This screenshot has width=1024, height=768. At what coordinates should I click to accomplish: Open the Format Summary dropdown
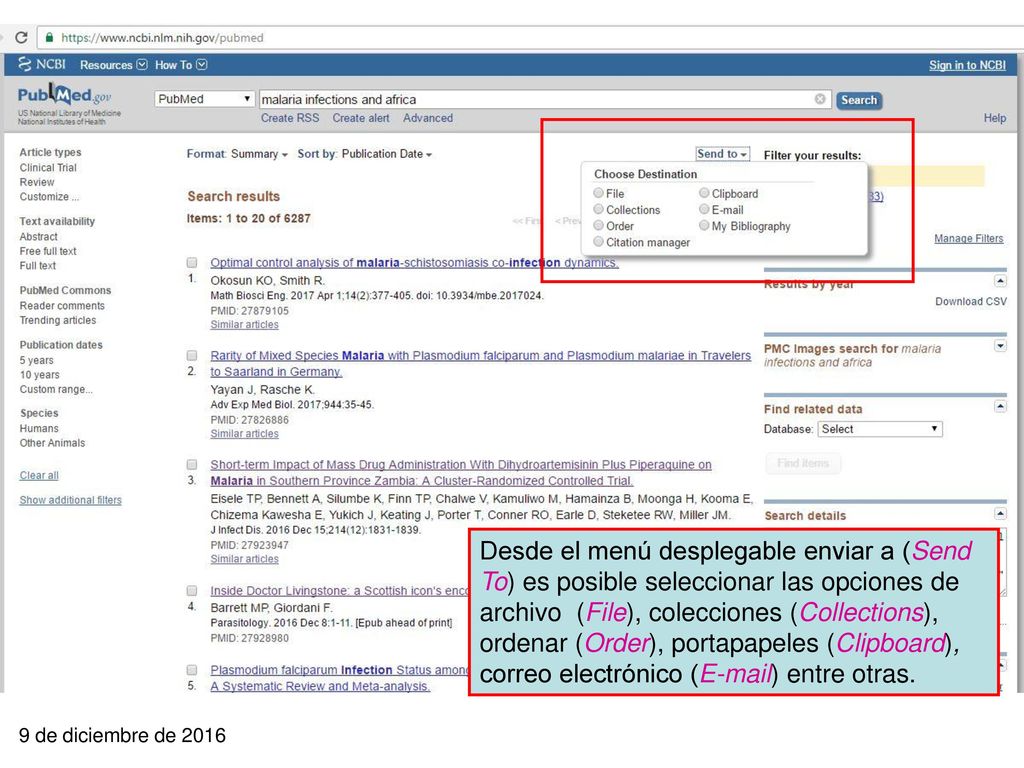237,154
